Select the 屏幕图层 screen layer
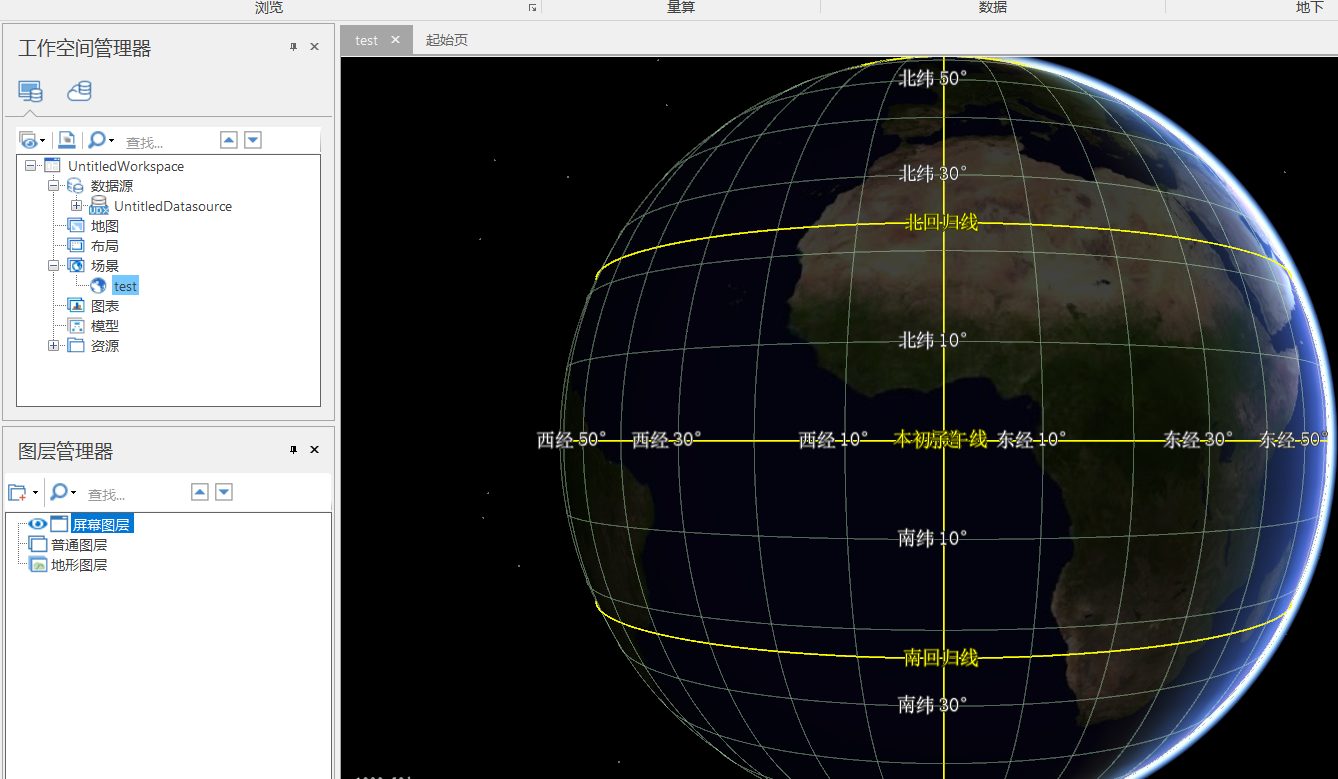 tap(101, 525)
